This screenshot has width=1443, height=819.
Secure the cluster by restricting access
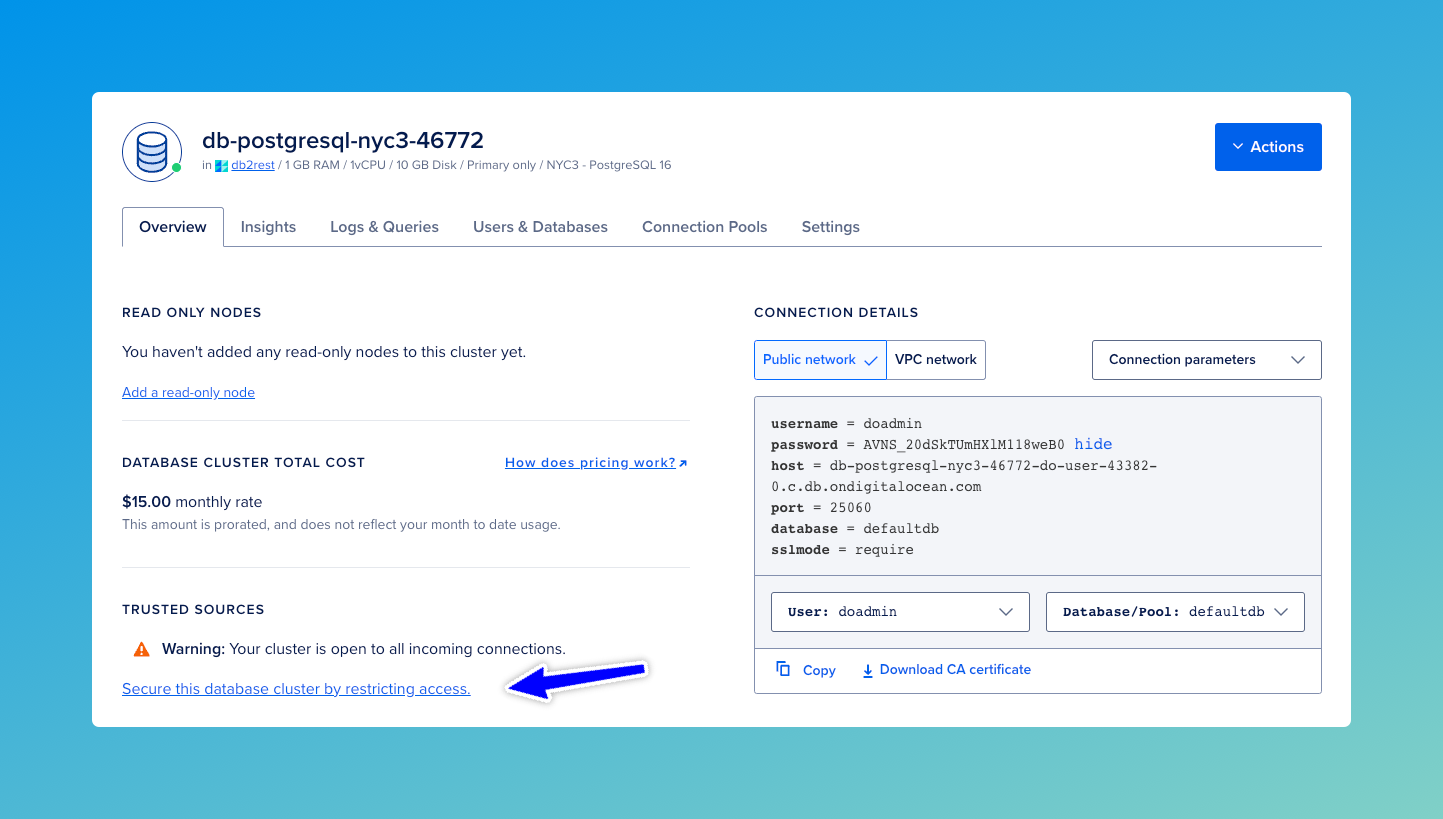[x=295, y=688]
